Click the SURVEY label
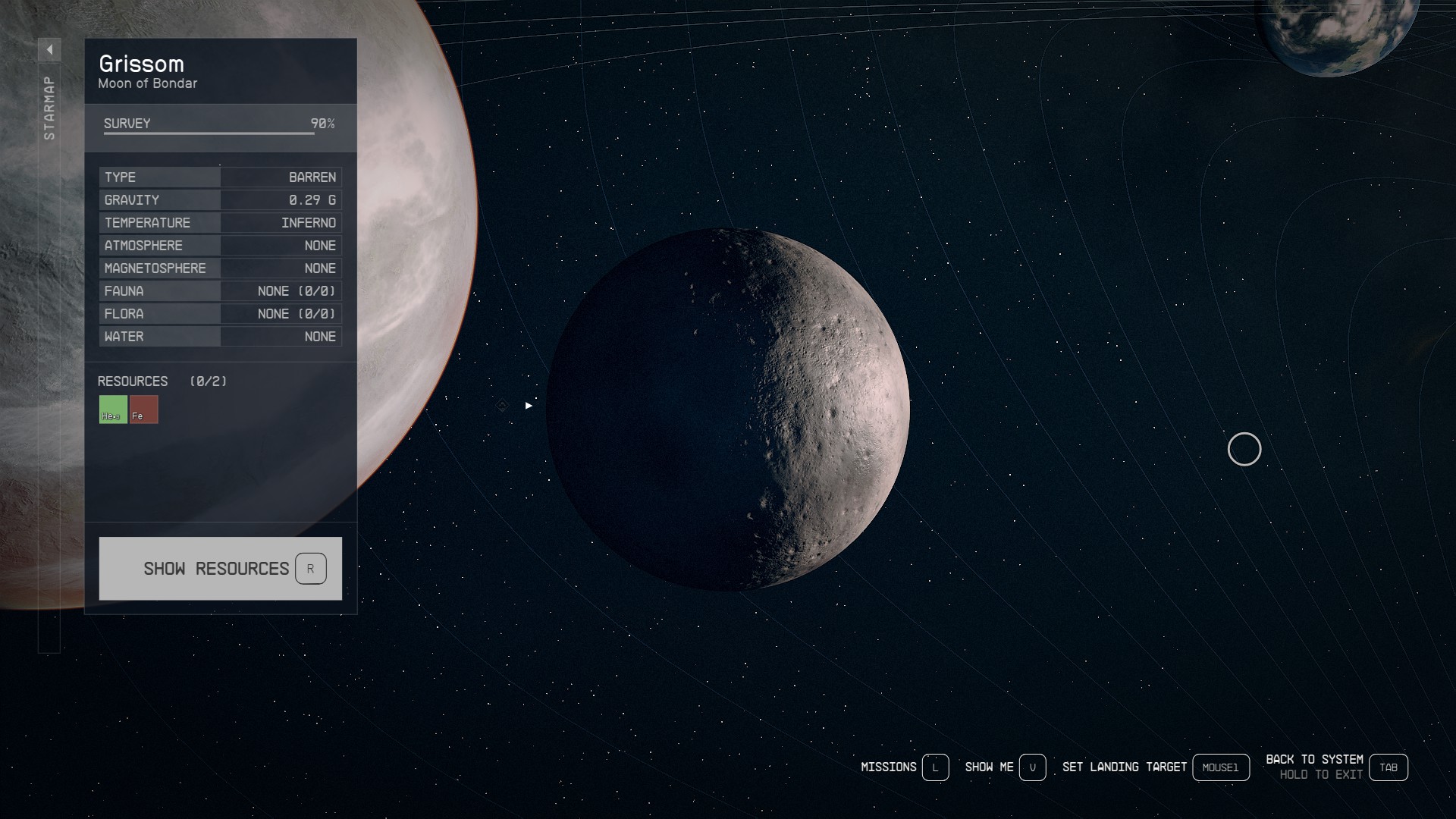Viewport: 1456px width, 819px height. tap(127, 124)
